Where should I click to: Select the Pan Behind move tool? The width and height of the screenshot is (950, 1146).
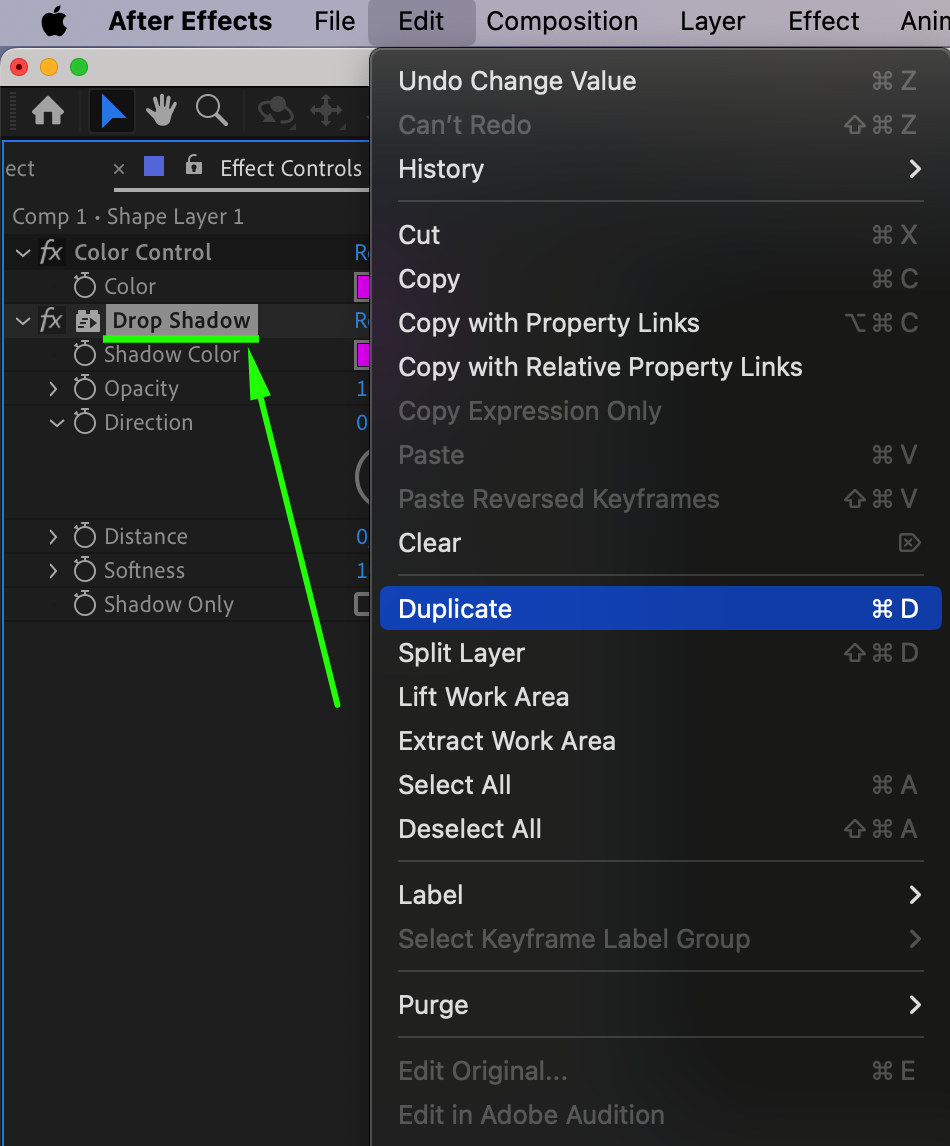[327, 111]
